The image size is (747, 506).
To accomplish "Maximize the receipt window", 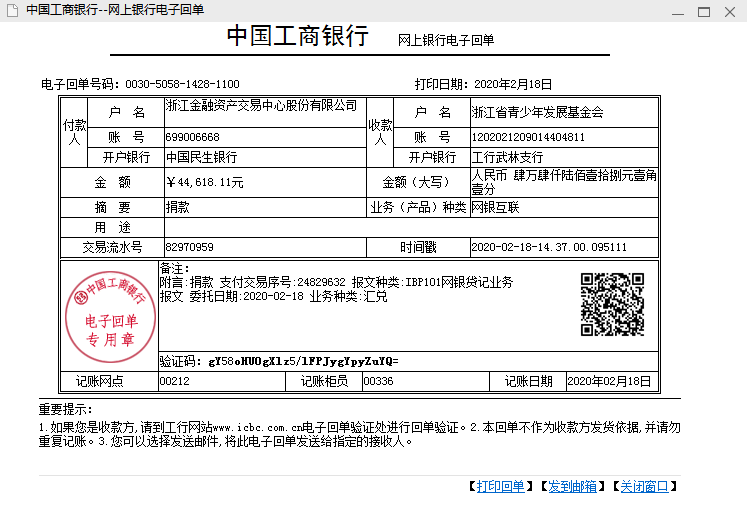I will pyautogui.click(x=704, y=12).
